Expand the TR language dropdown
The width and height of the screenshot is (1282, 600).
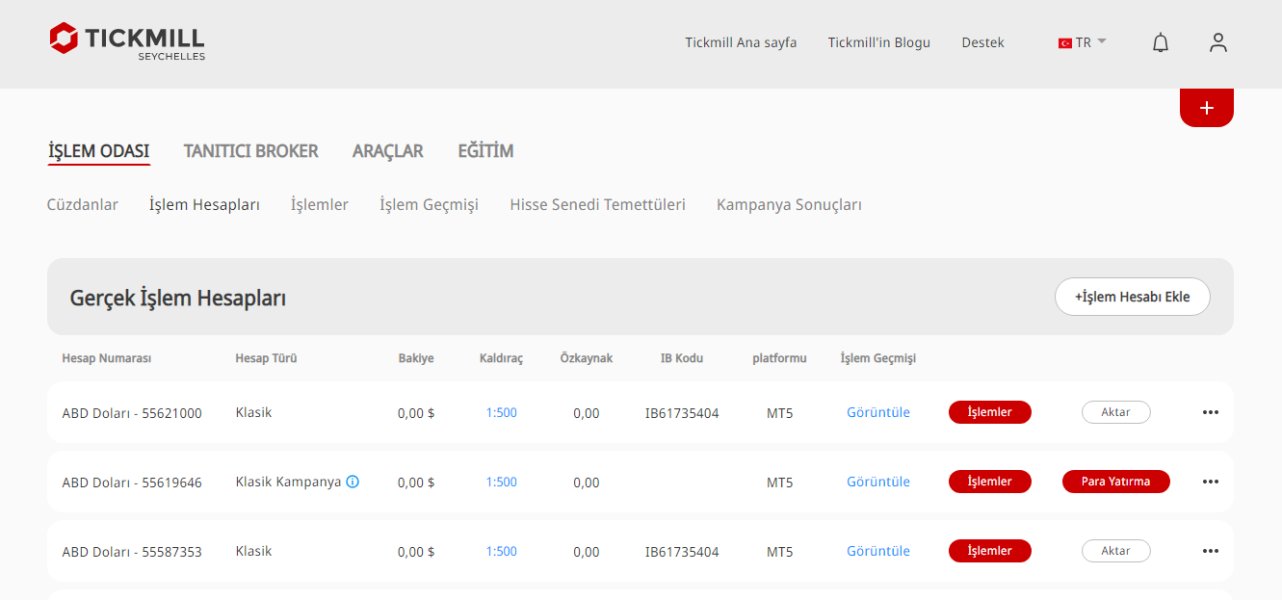[1082, 43]
